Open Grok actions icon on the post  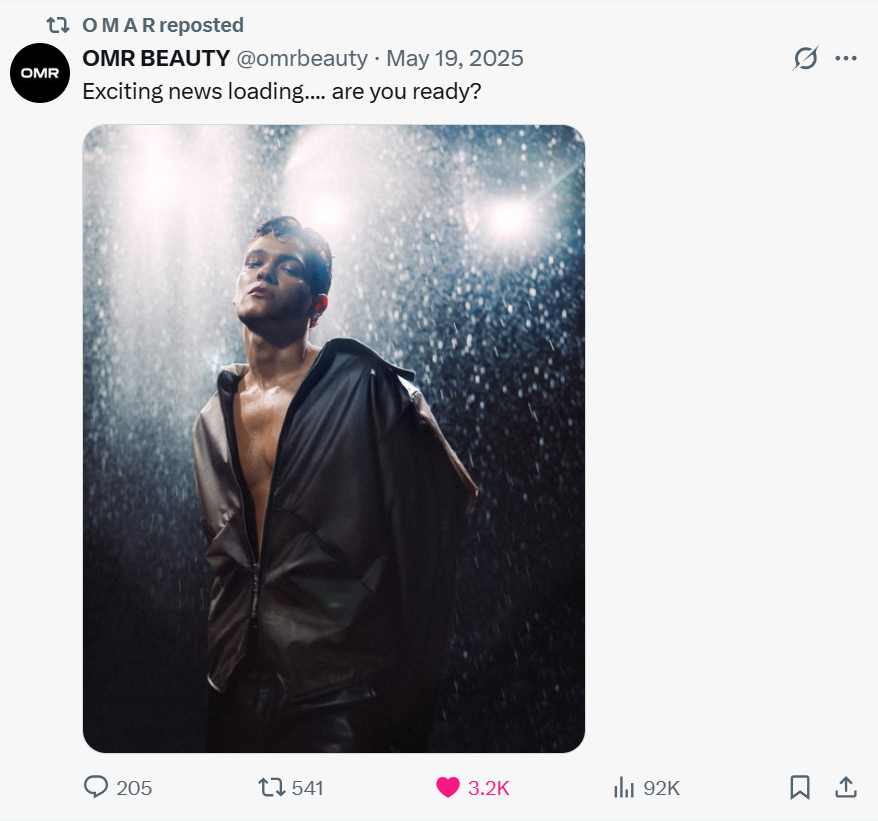(x=805, y=59)
